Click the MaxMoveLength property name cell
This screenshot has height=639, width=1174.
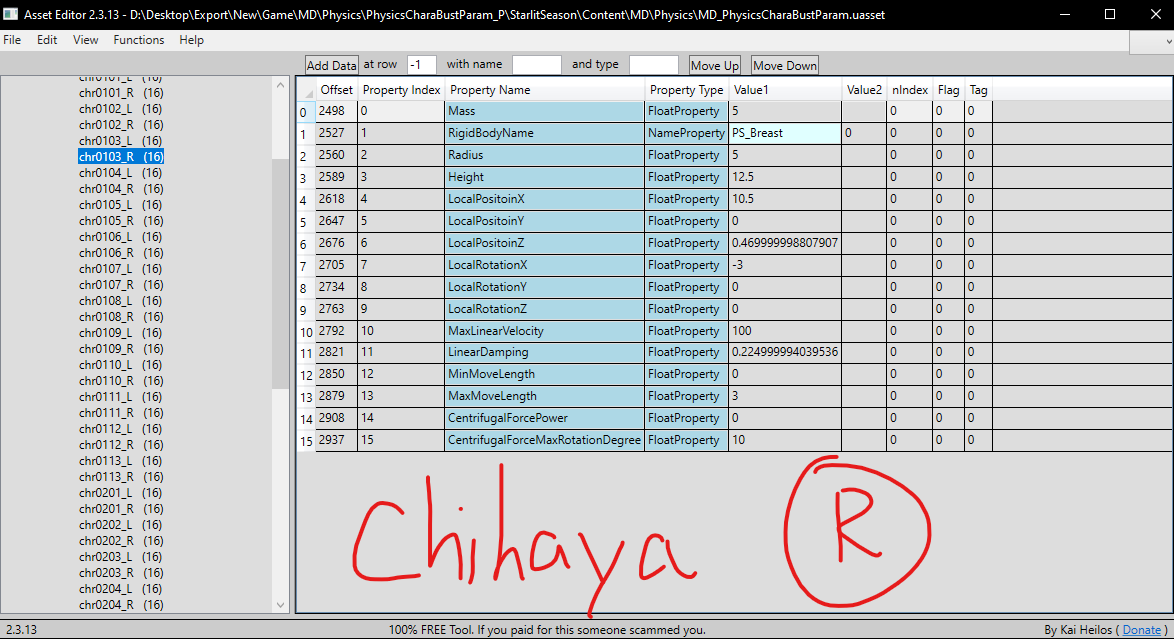pos(544,396)
